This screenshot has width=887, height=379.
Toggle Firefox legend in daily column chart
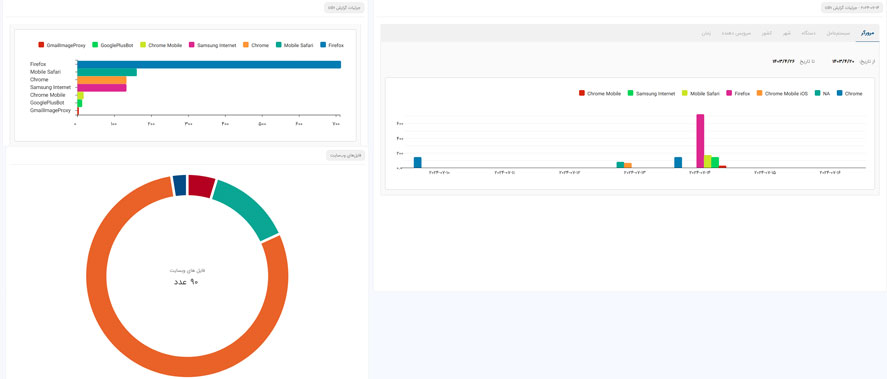pos(738,93)
